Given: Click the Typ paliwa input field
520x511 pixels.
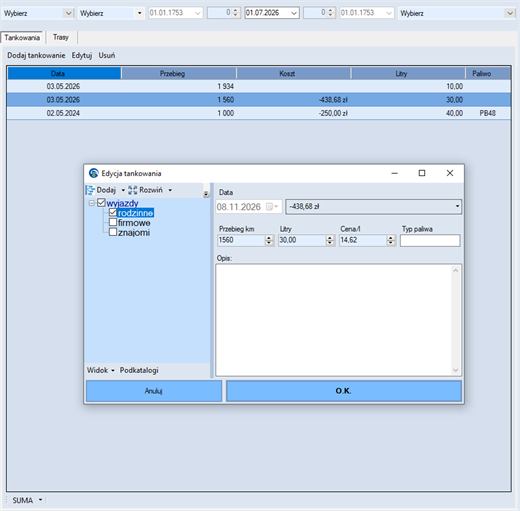Looking at the screenshot, I should pyautogui.click(x=430, y=240).
